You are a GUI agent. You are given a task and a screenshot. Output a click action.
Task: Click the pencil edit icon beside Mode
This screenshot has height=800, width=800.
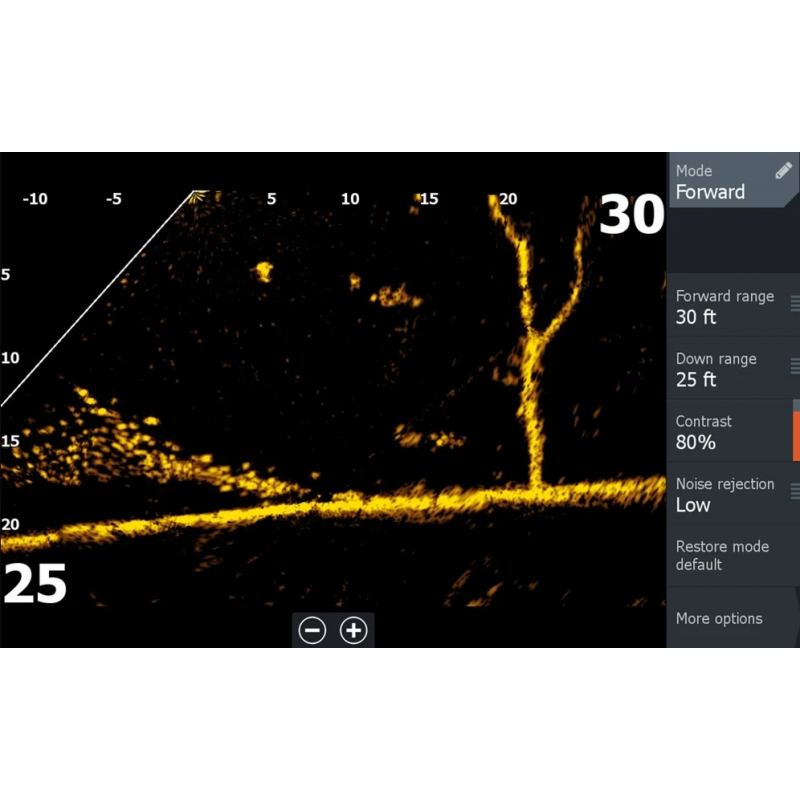coord(783,170)
